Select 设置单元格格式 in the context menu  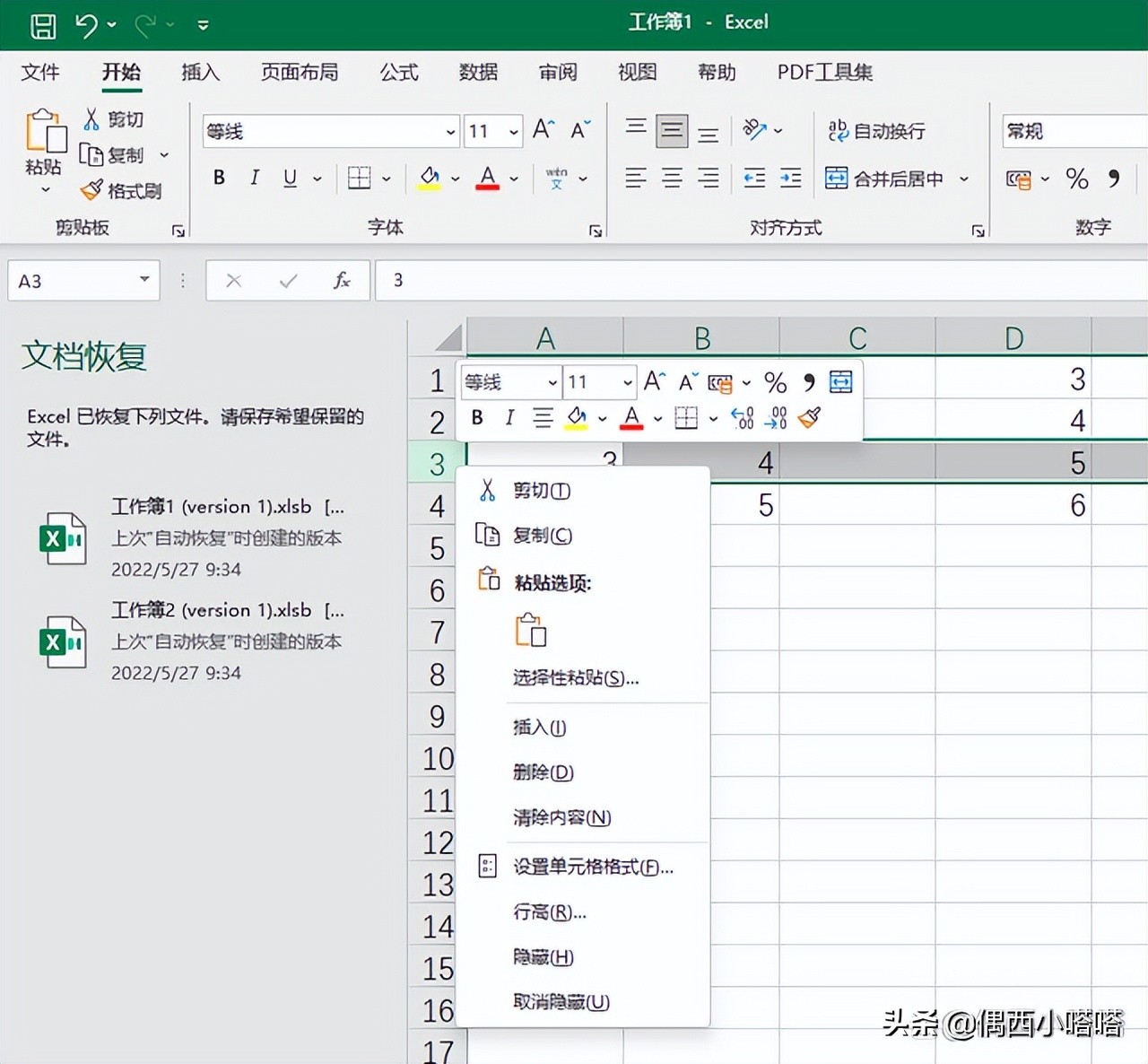coord(592,867)
